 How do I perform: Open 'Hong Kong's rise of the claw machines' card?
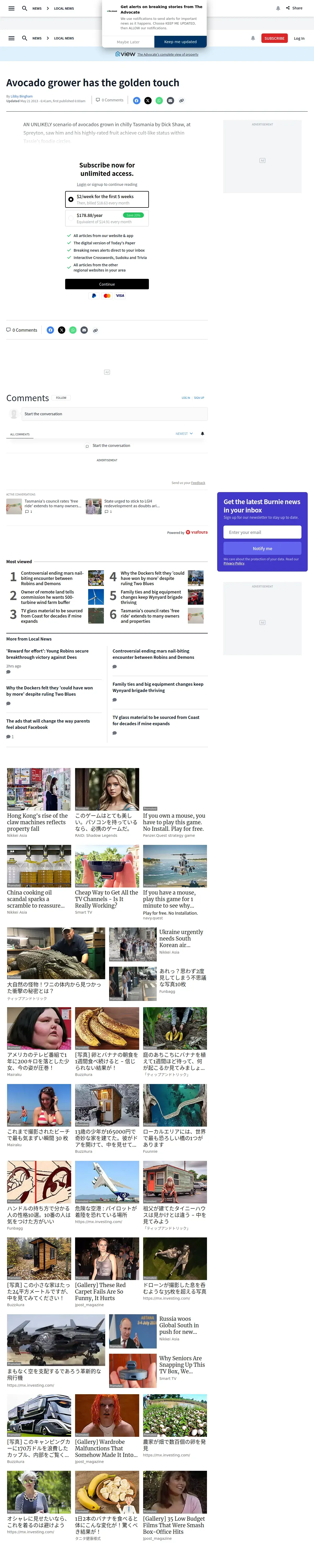38,803
